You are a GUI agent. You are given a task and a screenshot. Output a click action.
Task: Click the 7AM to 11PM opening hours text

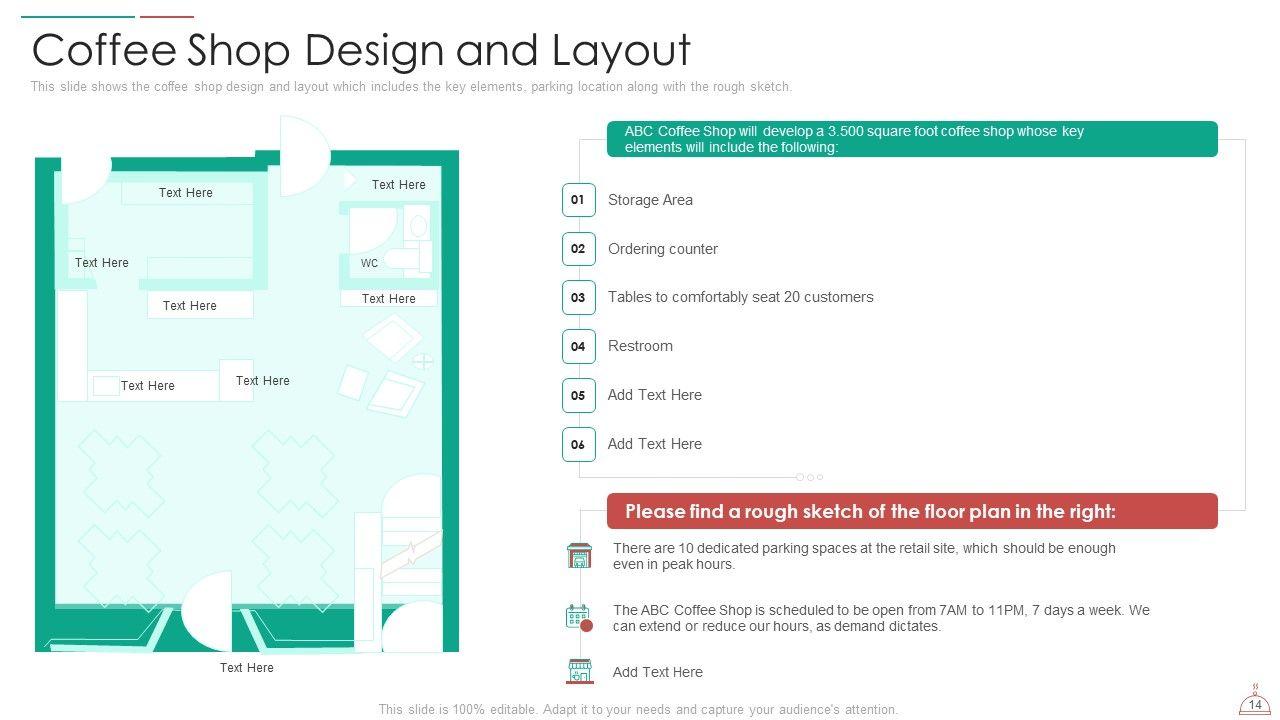(x=880, y=618)
